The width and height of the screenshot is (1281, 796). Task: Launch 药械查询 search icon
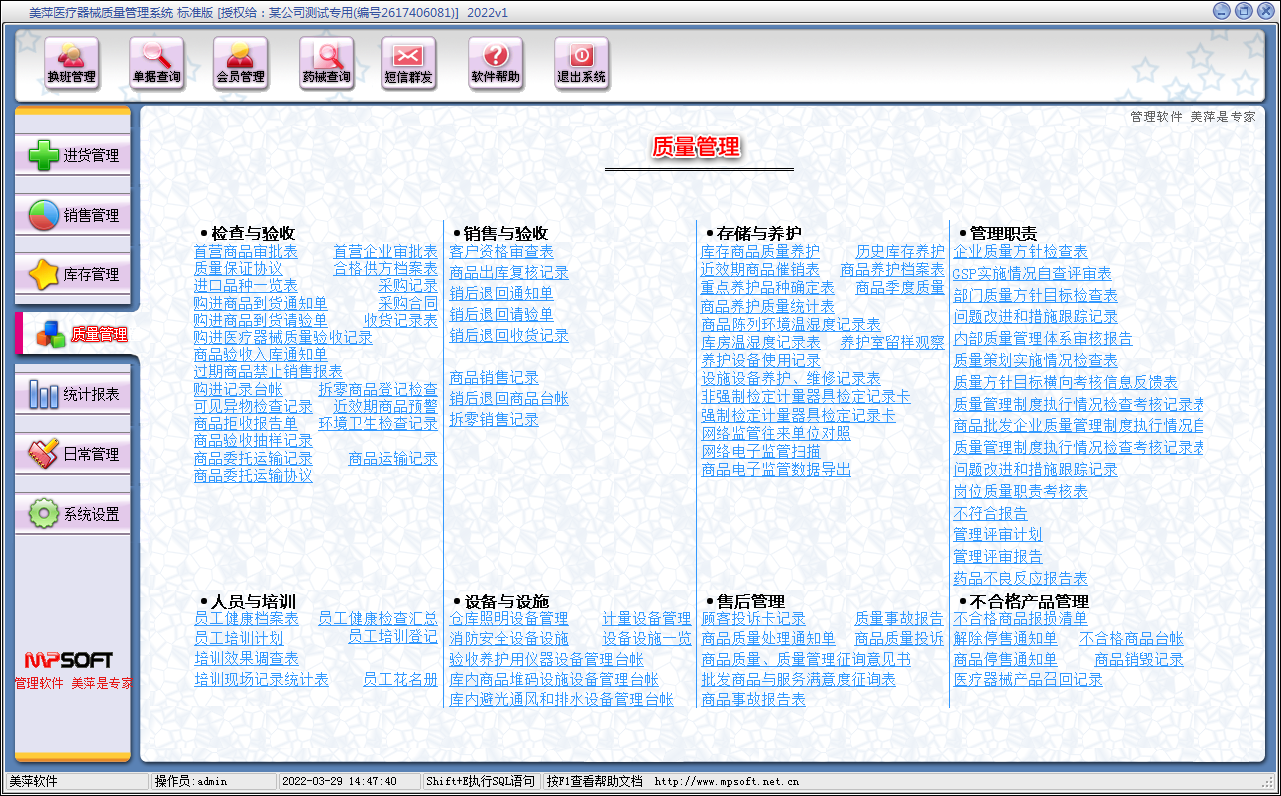point(326,63)
